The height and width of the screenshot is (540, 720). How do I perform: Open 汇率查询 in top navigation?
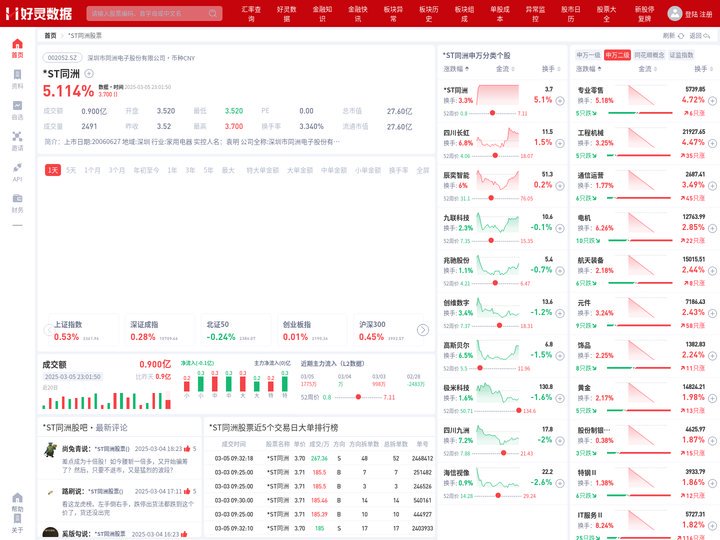click(x=251, y=14)
